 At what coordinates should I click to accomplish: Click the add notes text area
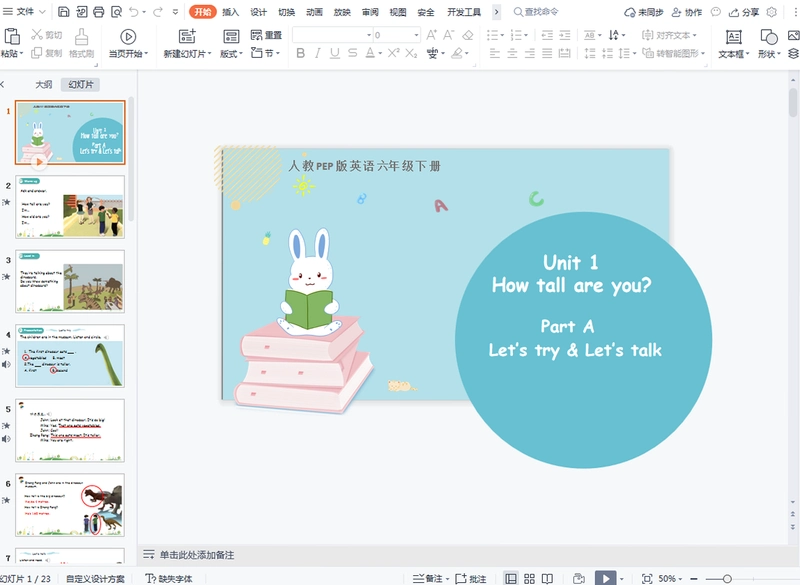point(197,555)
